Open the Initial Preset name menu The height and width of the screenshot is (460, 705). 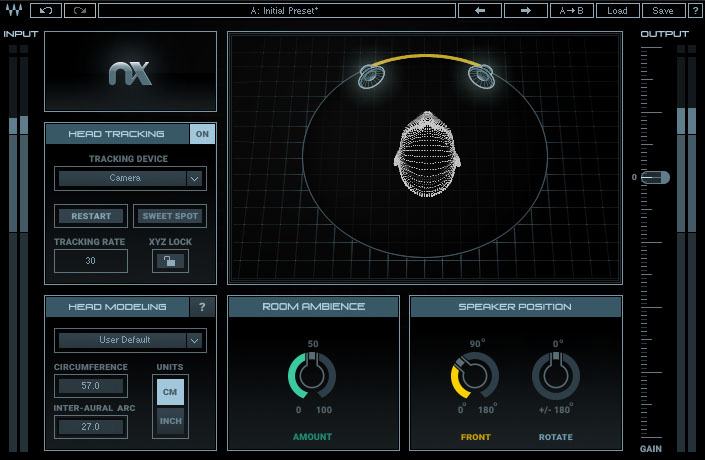(x=277, y=11)
